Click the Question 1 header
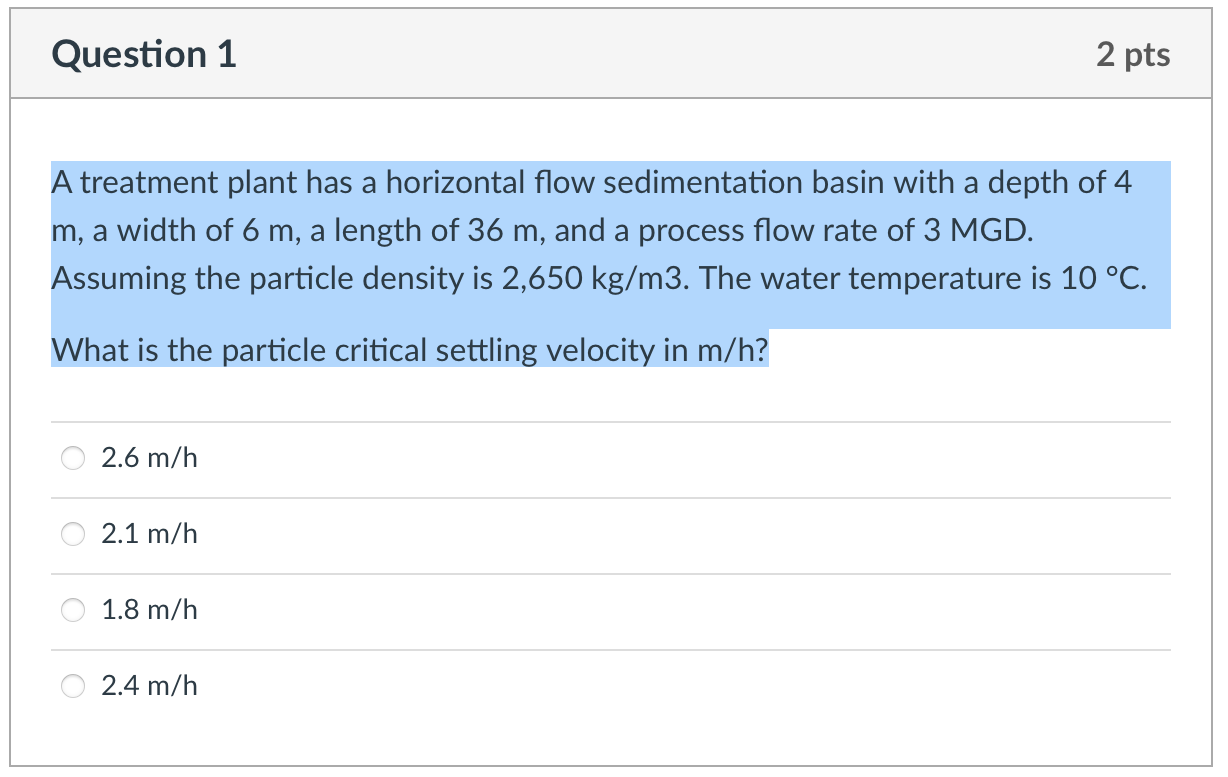The width and height of the screenshot is (1228, 777). click(x=144, y=54)
